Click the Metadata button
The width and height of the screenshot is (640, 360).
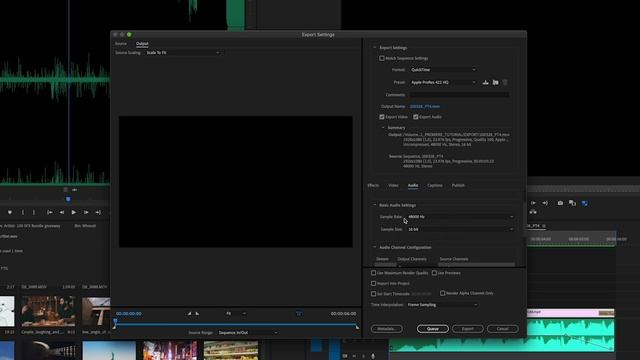tap(387, 329)
